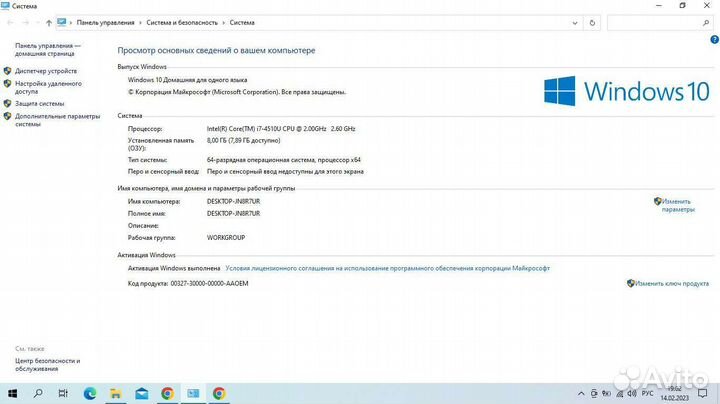Open the Microsoft license terms link
Screen dimensions: 720x404
click(388, 268)
